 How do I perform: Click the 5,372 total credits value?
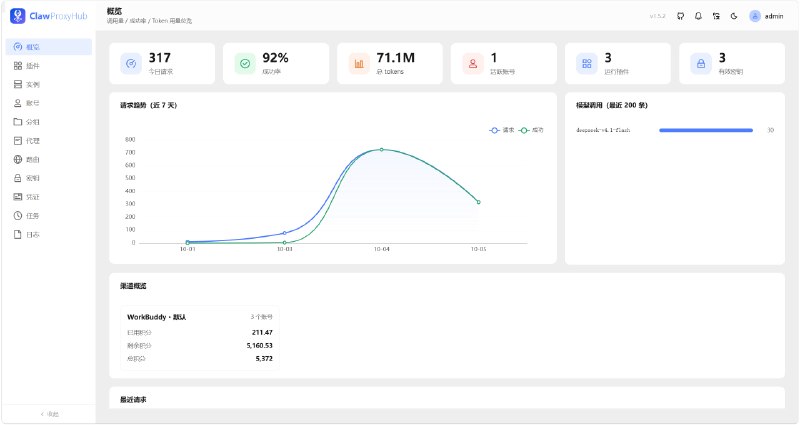[264, 359]
